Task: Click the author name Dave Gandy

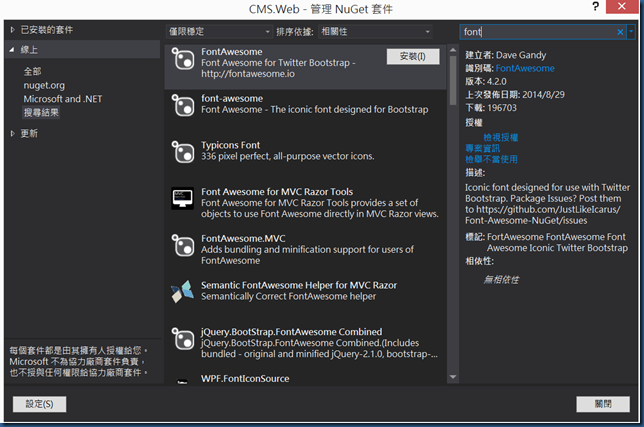Action: coord(521,55)
